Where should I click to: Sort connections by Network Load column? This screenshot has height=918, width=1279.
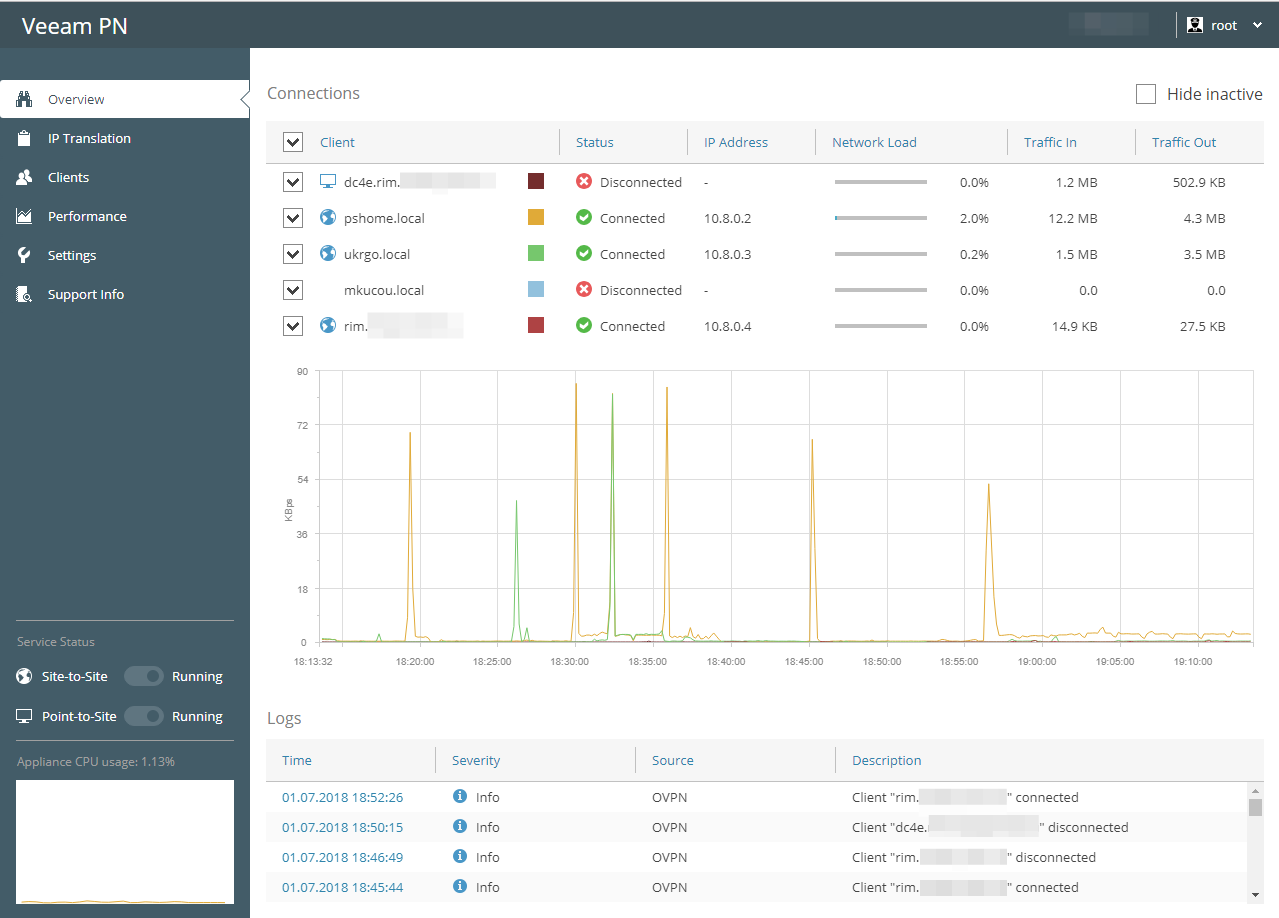pos(874,142)
